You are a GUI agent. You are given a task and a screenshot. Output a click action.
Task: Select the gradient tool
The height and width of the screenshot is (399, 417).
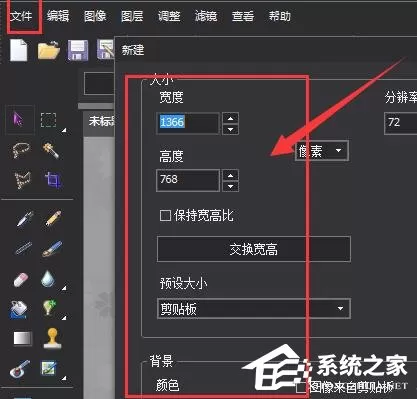[23, 338]
